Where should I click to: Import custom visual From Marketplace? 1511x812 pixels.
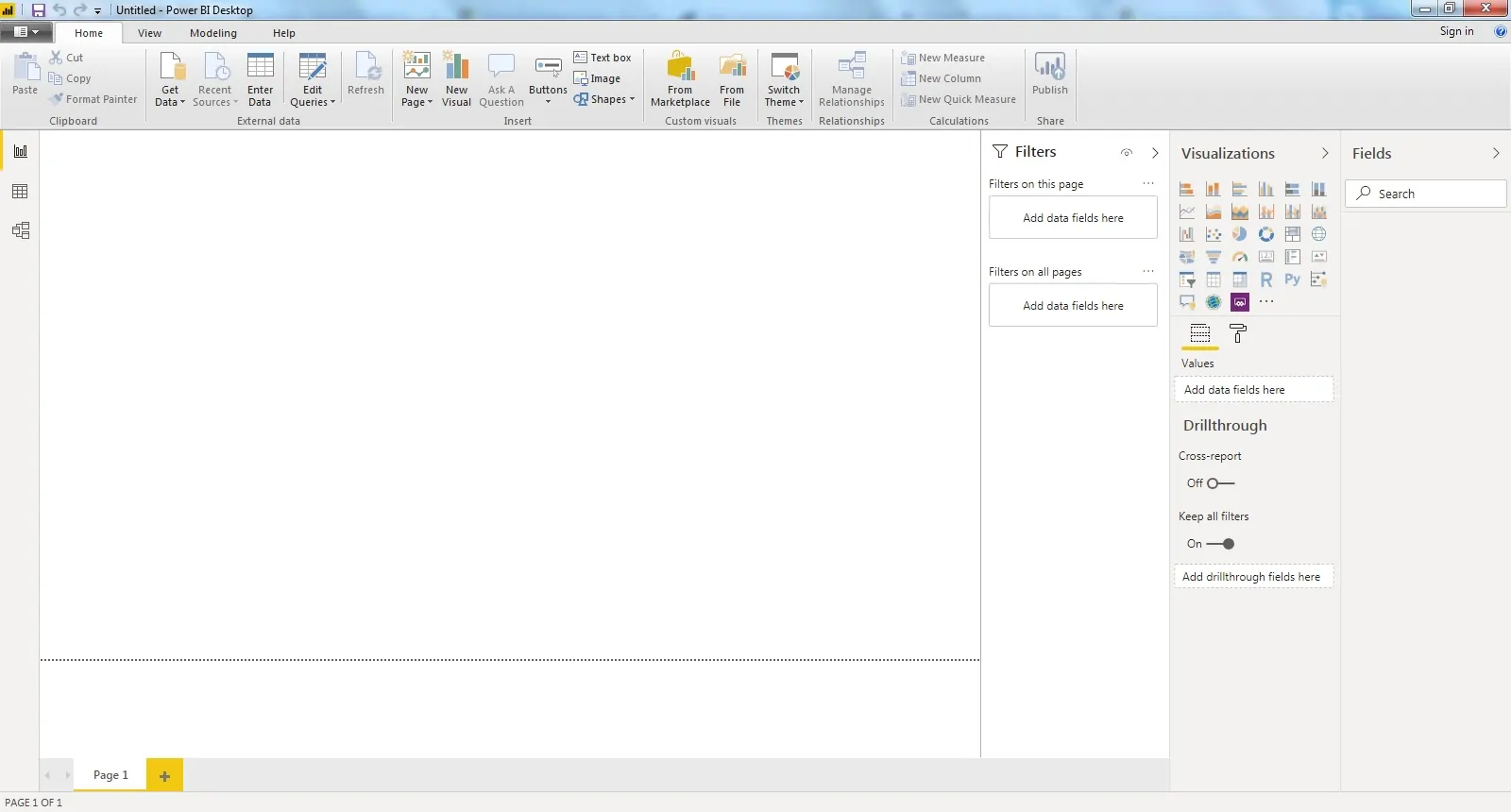(x=680, y=79)
